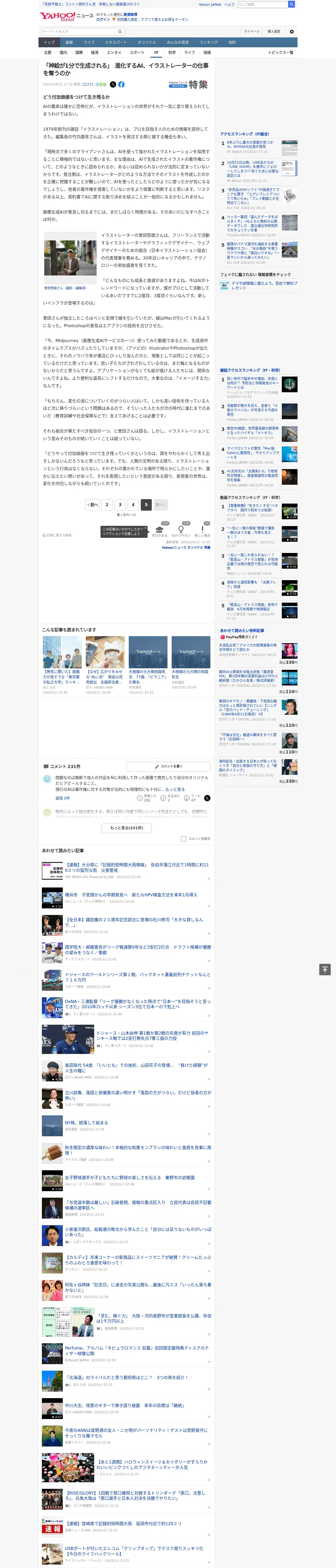The width and height of the screenshot is (336, 1568).
Task: Click the ログイン link
Action: 103,20
